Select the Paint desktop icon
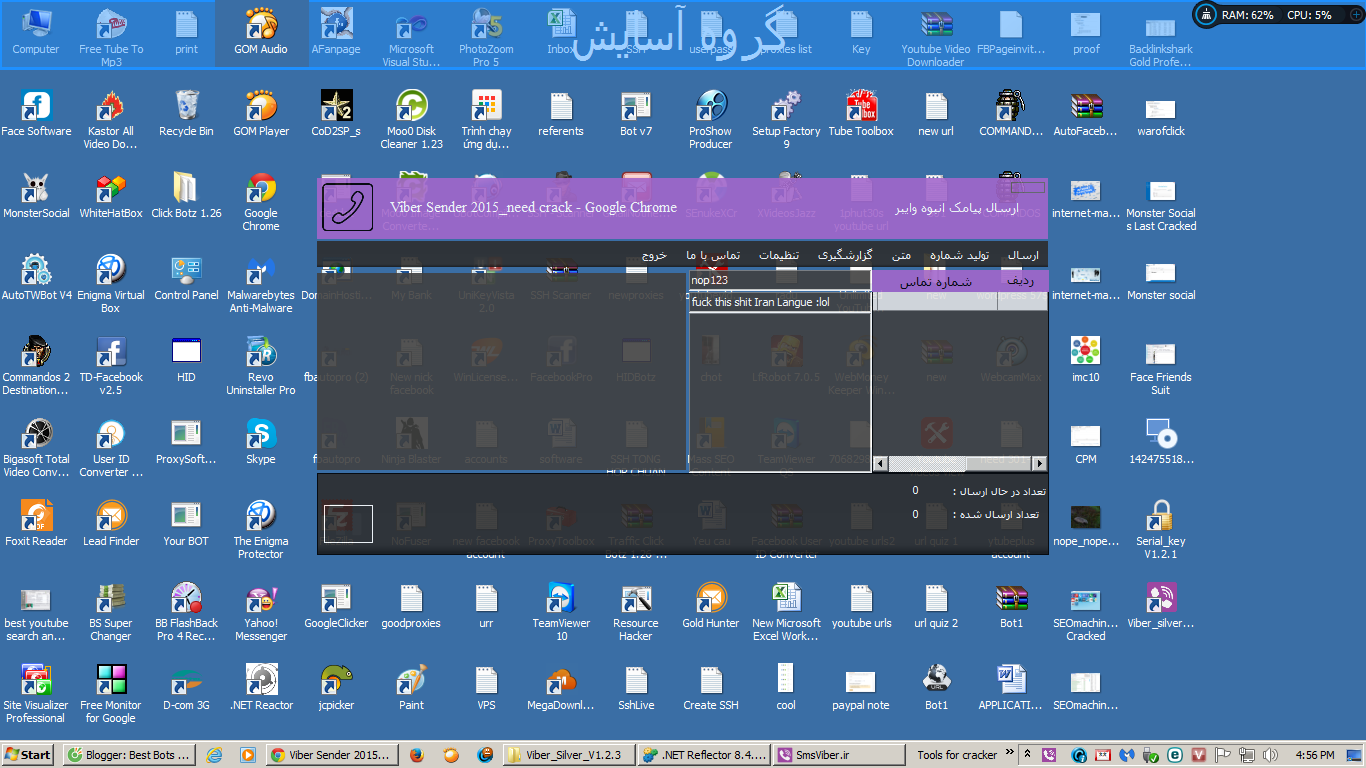Viewport: 1366px width, 768px height. [411, 688]
